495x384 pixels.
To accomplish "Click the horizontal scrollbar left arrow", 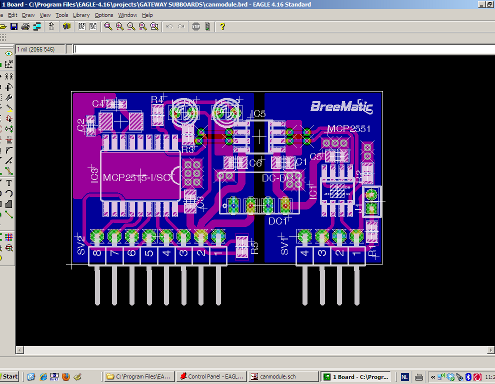I will coord(20,350).
